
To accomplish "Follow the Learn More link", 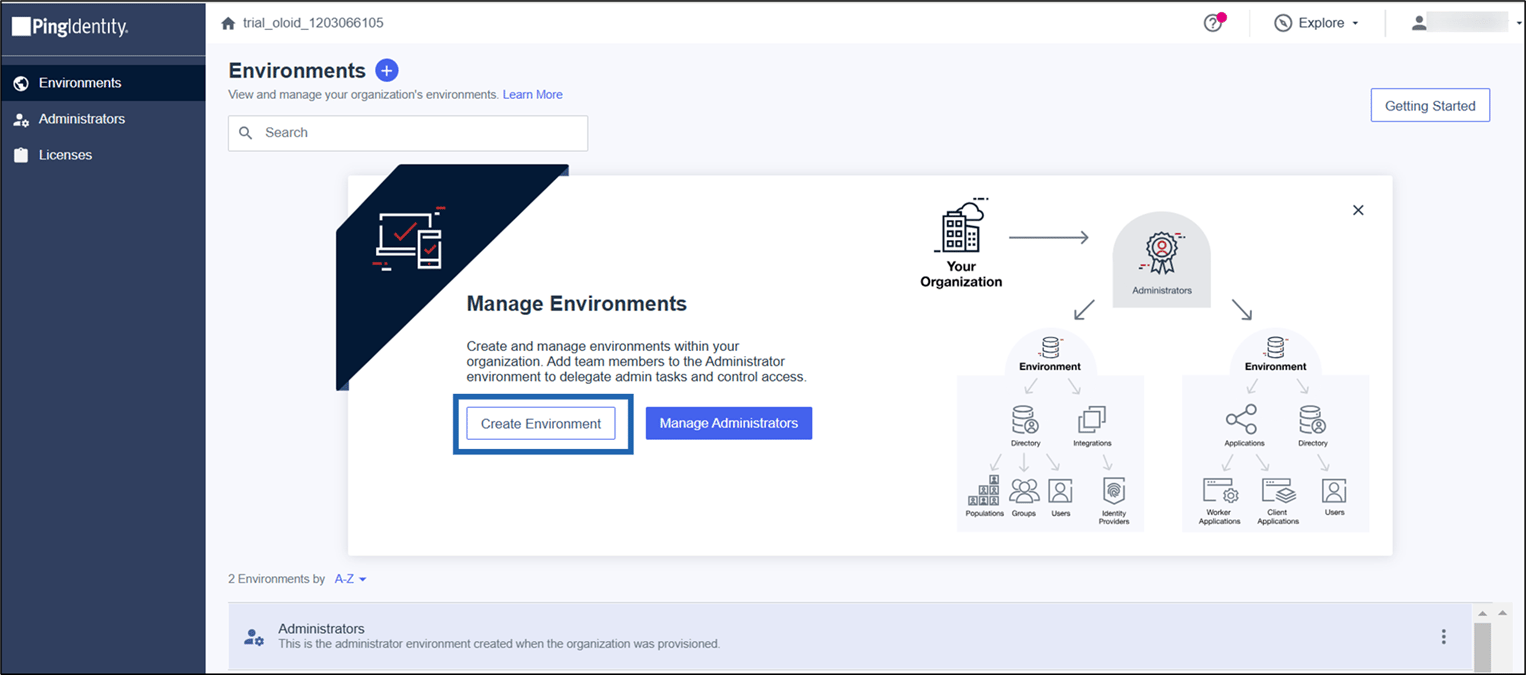I will click(533, 95).
